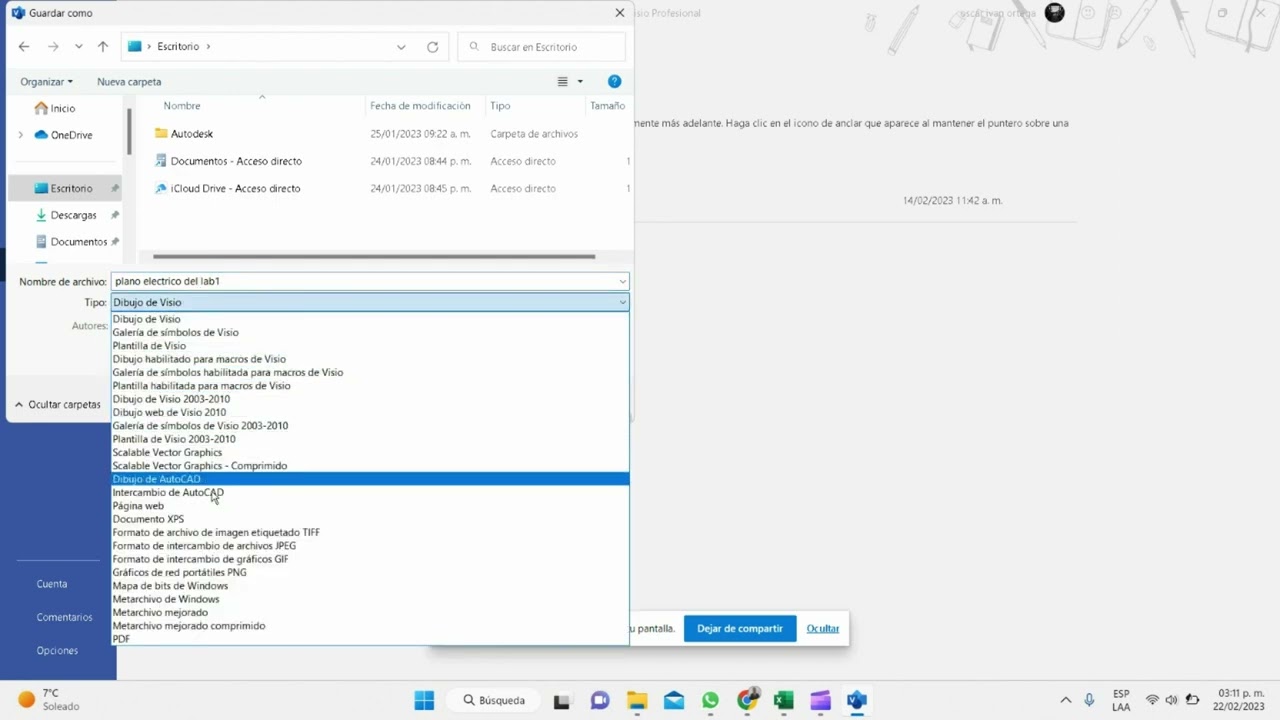Go up one folder level arrow
The height and width of the screenshot is (720, 1280).
coord(103,47)
